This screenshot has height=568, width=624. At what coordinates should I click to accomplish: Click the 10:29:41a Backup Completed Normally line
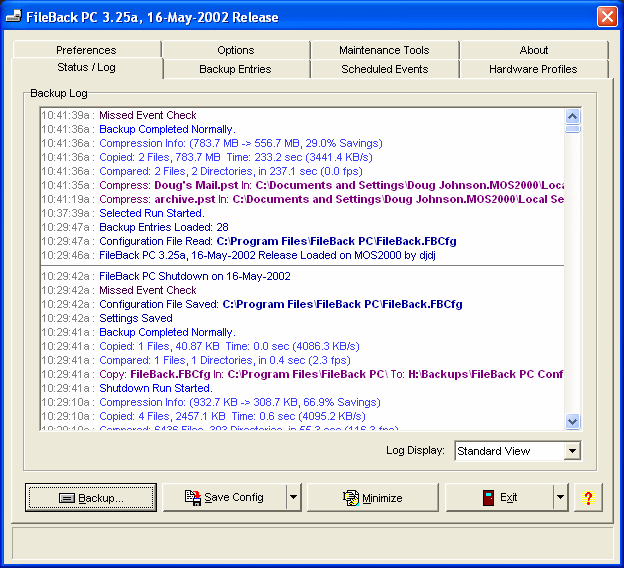[138, 332]
